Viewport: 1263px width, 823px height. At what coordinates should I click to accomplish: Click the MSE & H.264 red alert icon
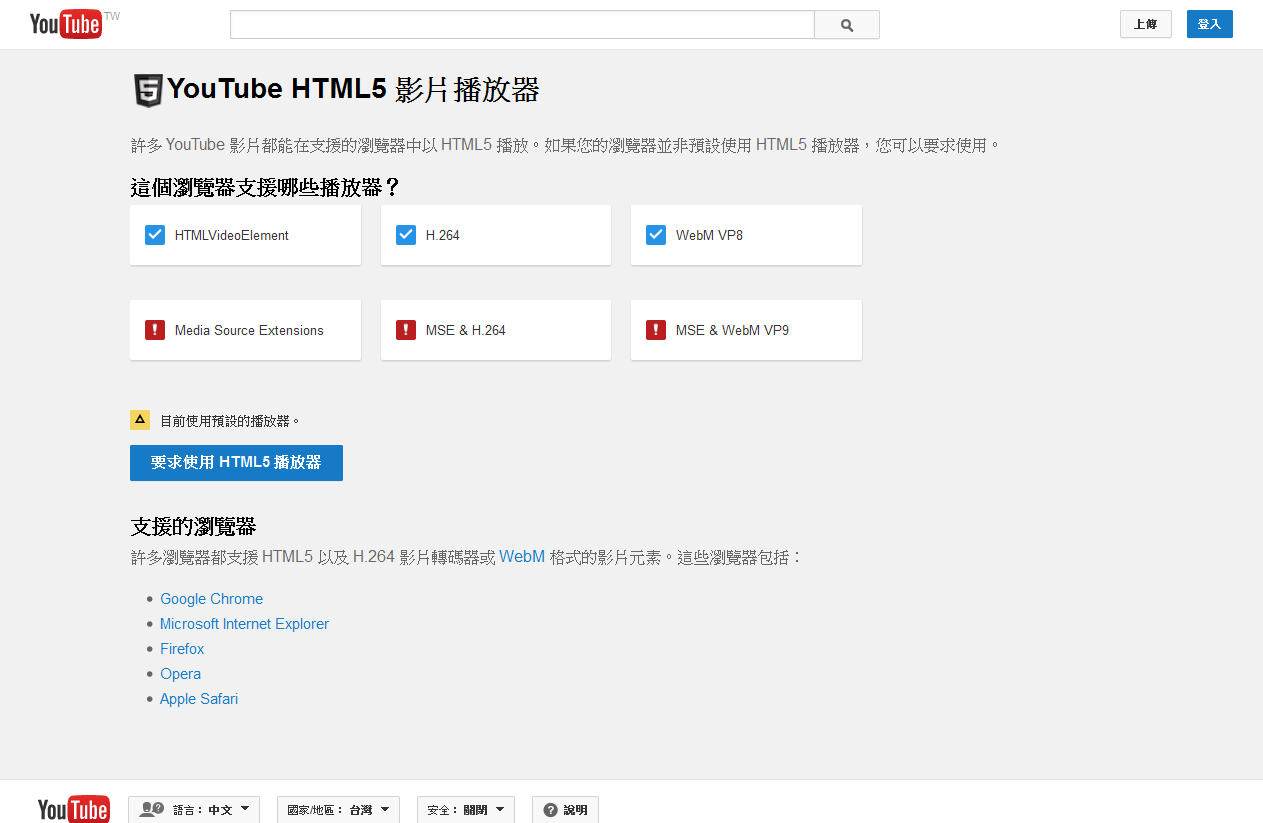(x=406, y=330)
